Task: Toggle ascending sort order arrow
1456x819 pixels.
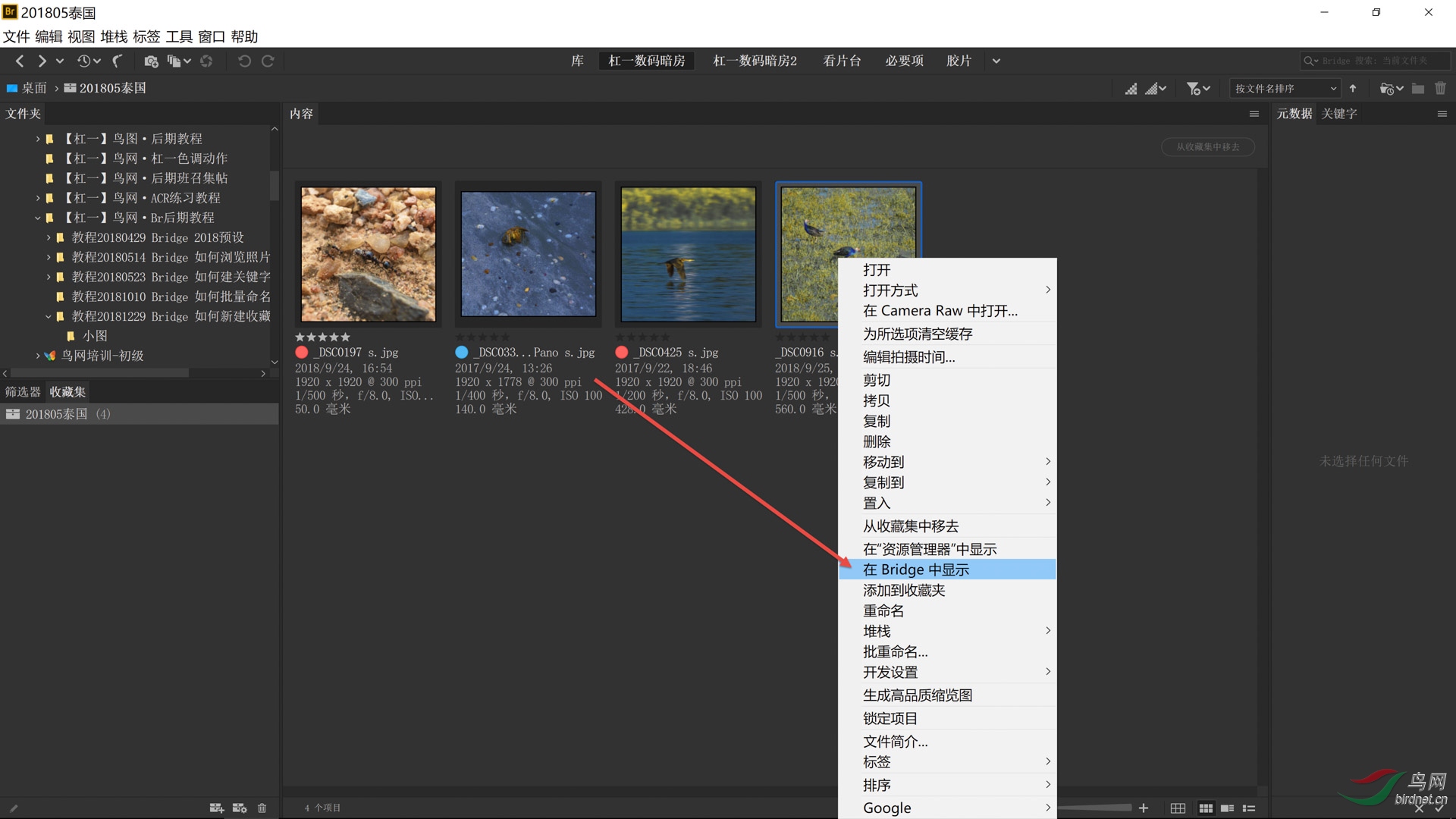Action: (x=1353, y=89)
